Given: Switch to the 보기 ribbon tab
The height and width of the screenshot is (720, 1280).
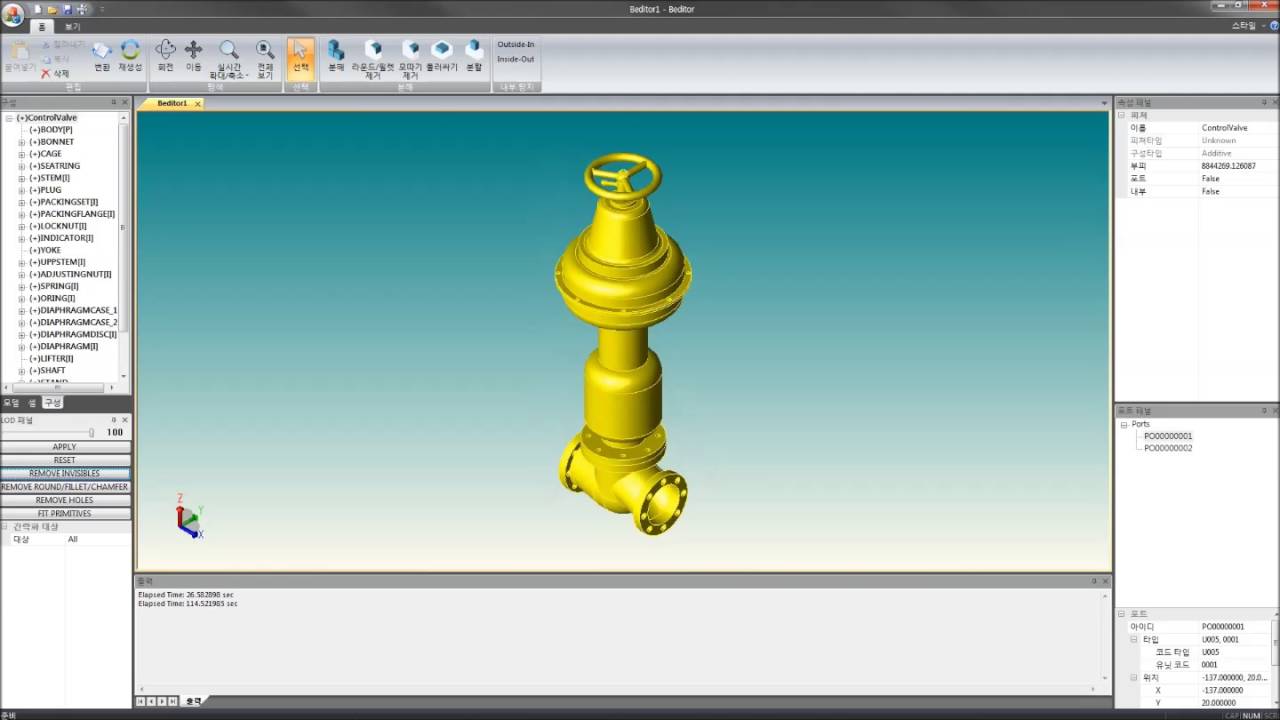Looking at the screenshot, I should (x=73, y=27).
